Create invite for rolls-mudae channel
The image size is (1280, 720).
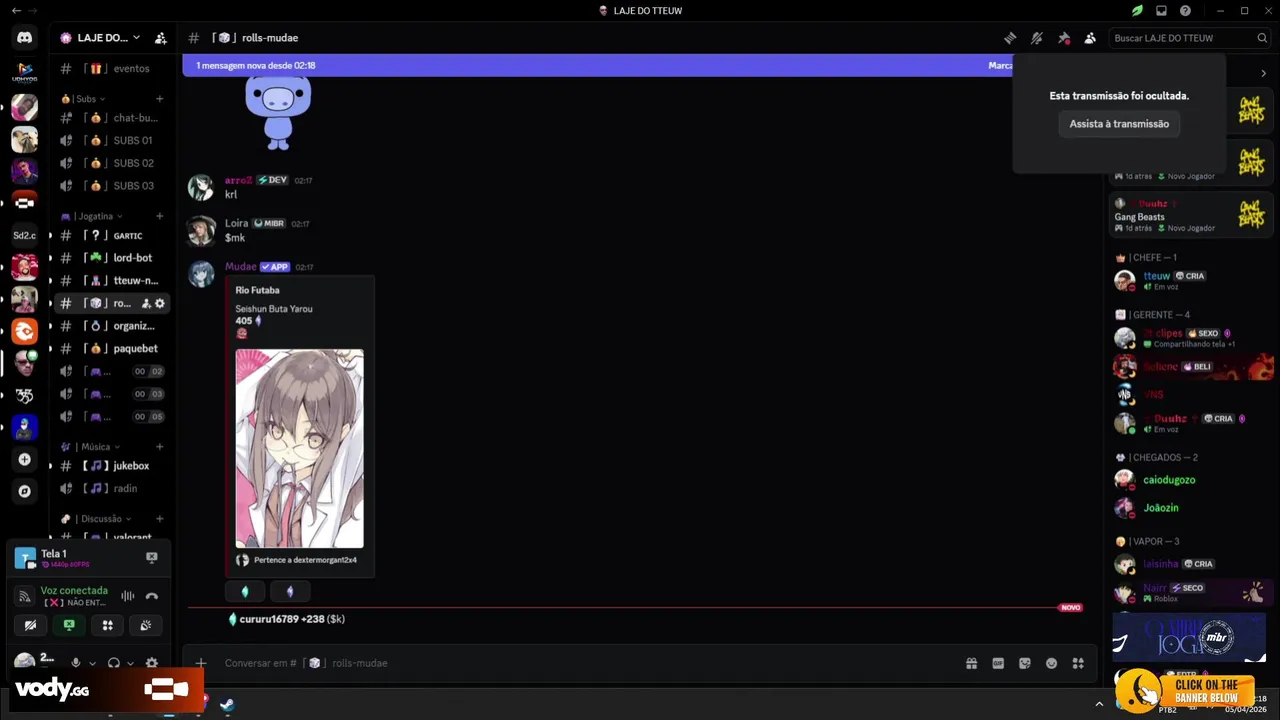tap(146, 303)
